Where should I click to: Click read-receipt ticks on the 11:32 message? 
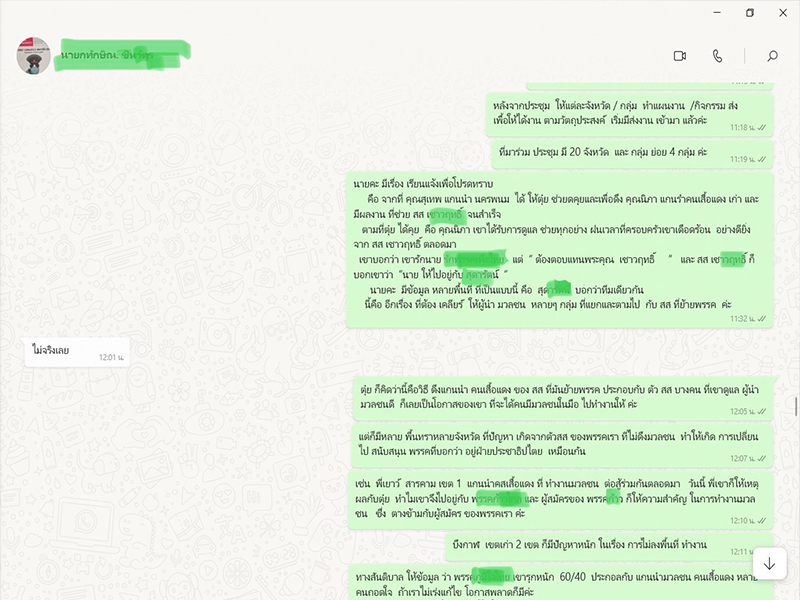click(762, 319)
